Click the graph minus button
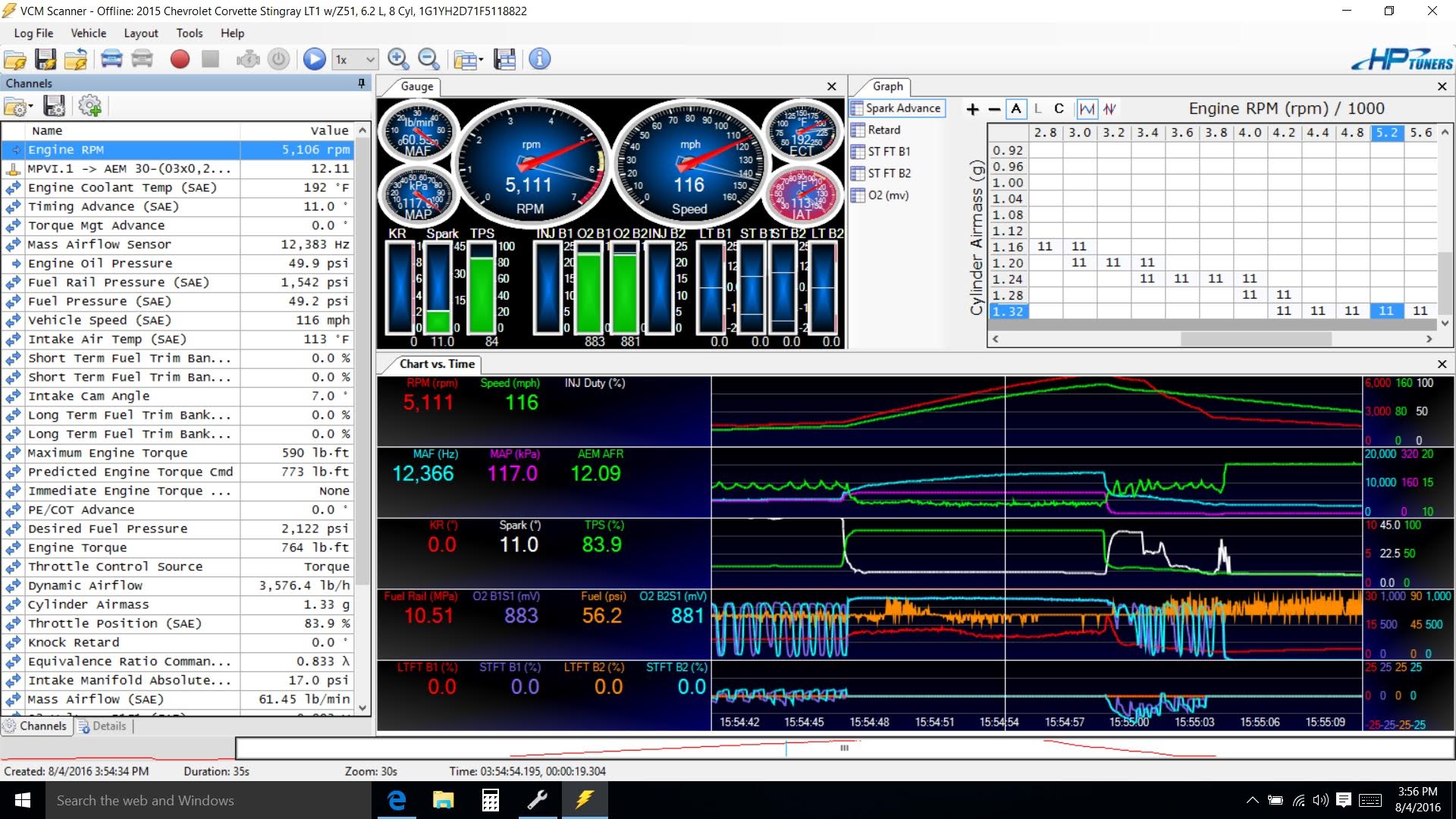This screenshot has height=819, width=1456. [994, 109]
